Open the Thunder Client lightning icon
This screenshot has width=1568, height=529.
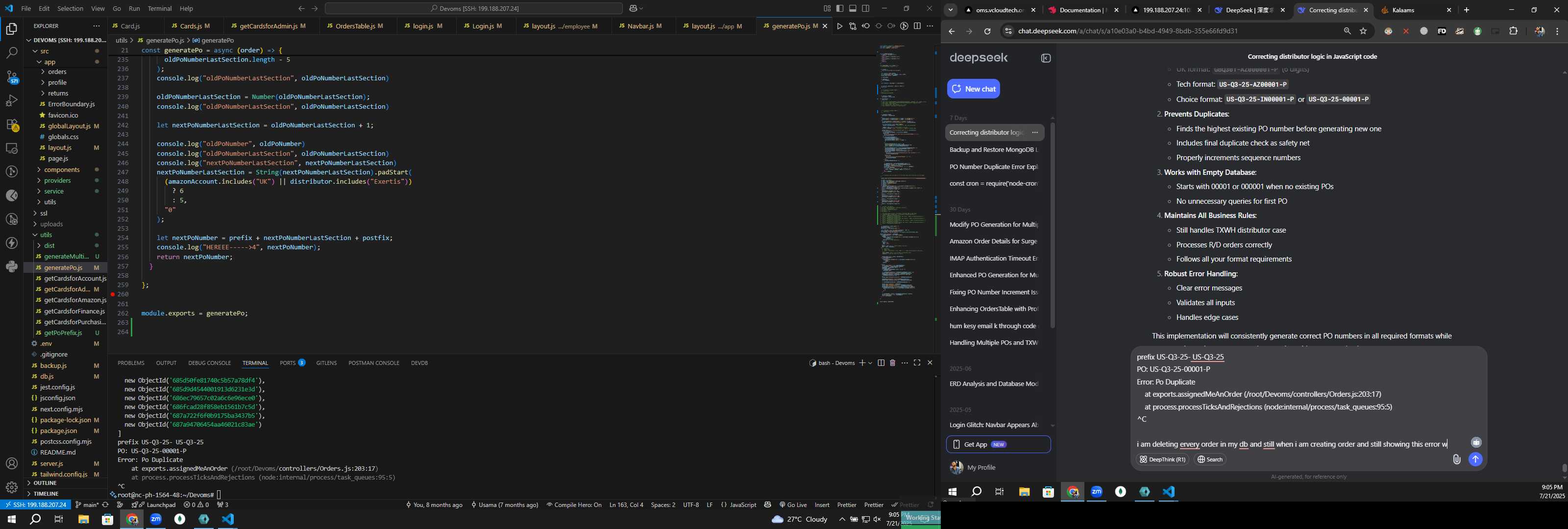pyautogui.click(x=12, y=243)
